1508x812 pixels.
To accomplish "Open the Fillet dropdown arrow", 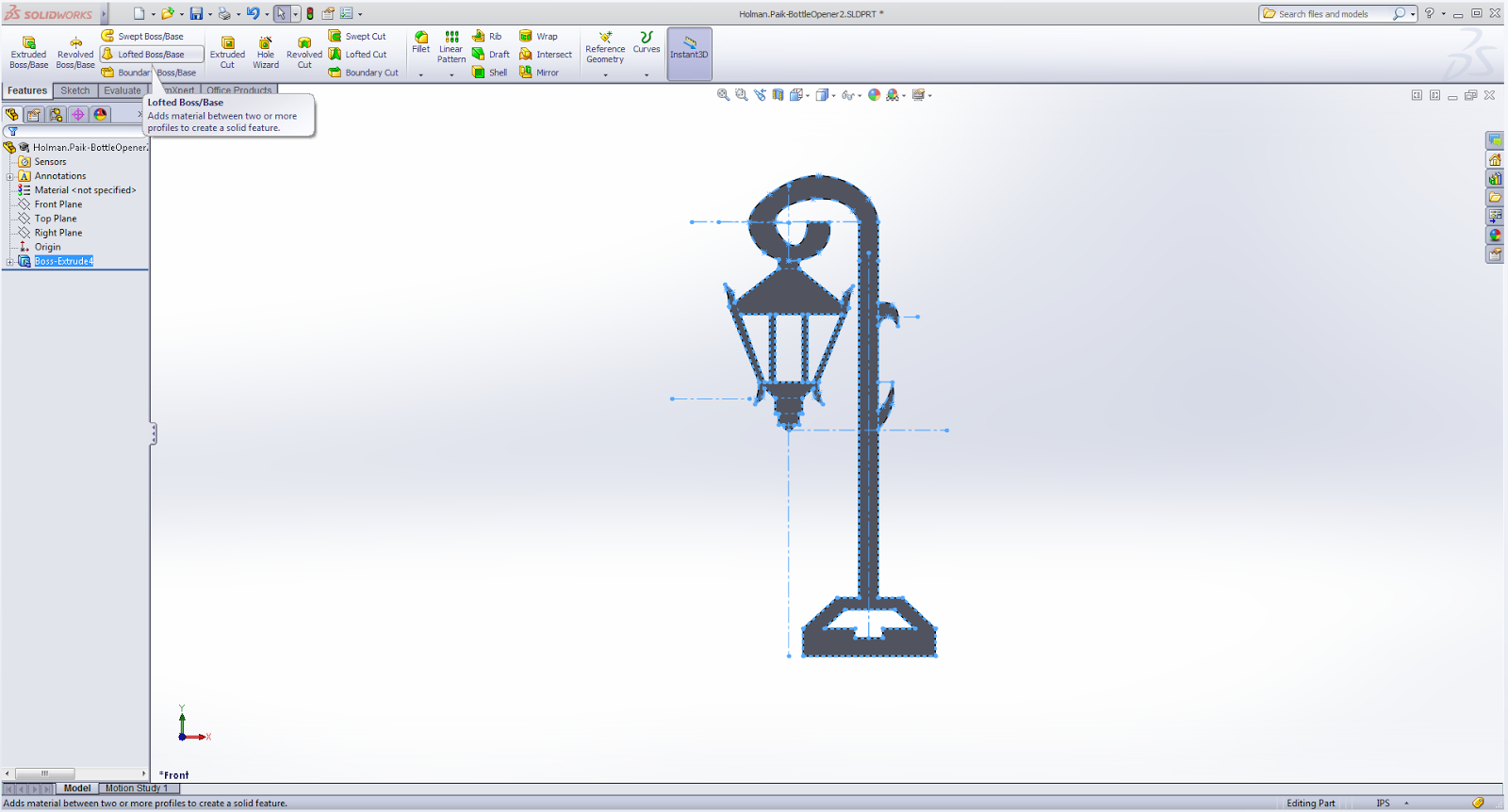I will coord(421,74).
